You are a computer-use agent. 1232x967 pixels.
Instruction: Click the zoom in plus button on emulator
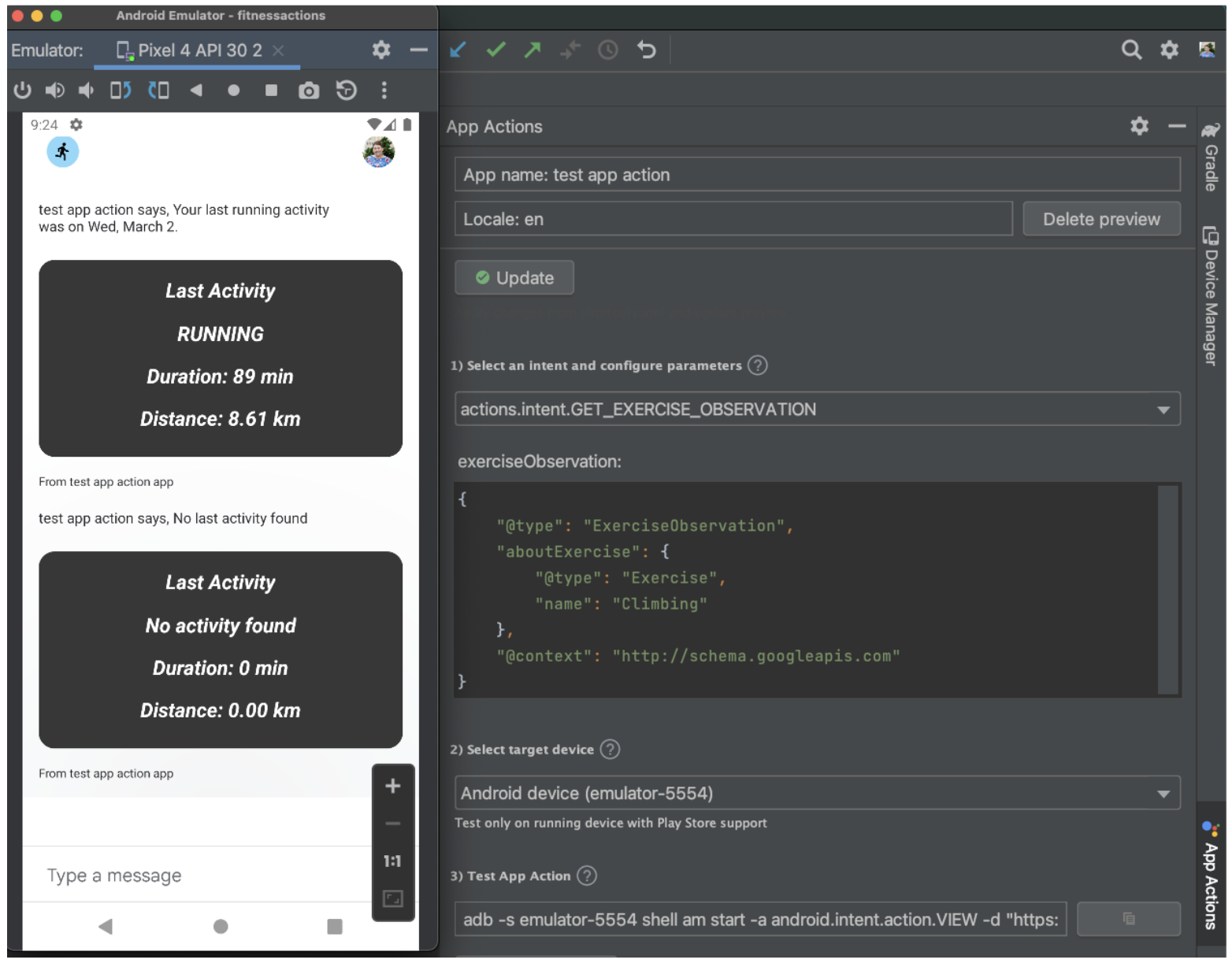tap(392, 786)
